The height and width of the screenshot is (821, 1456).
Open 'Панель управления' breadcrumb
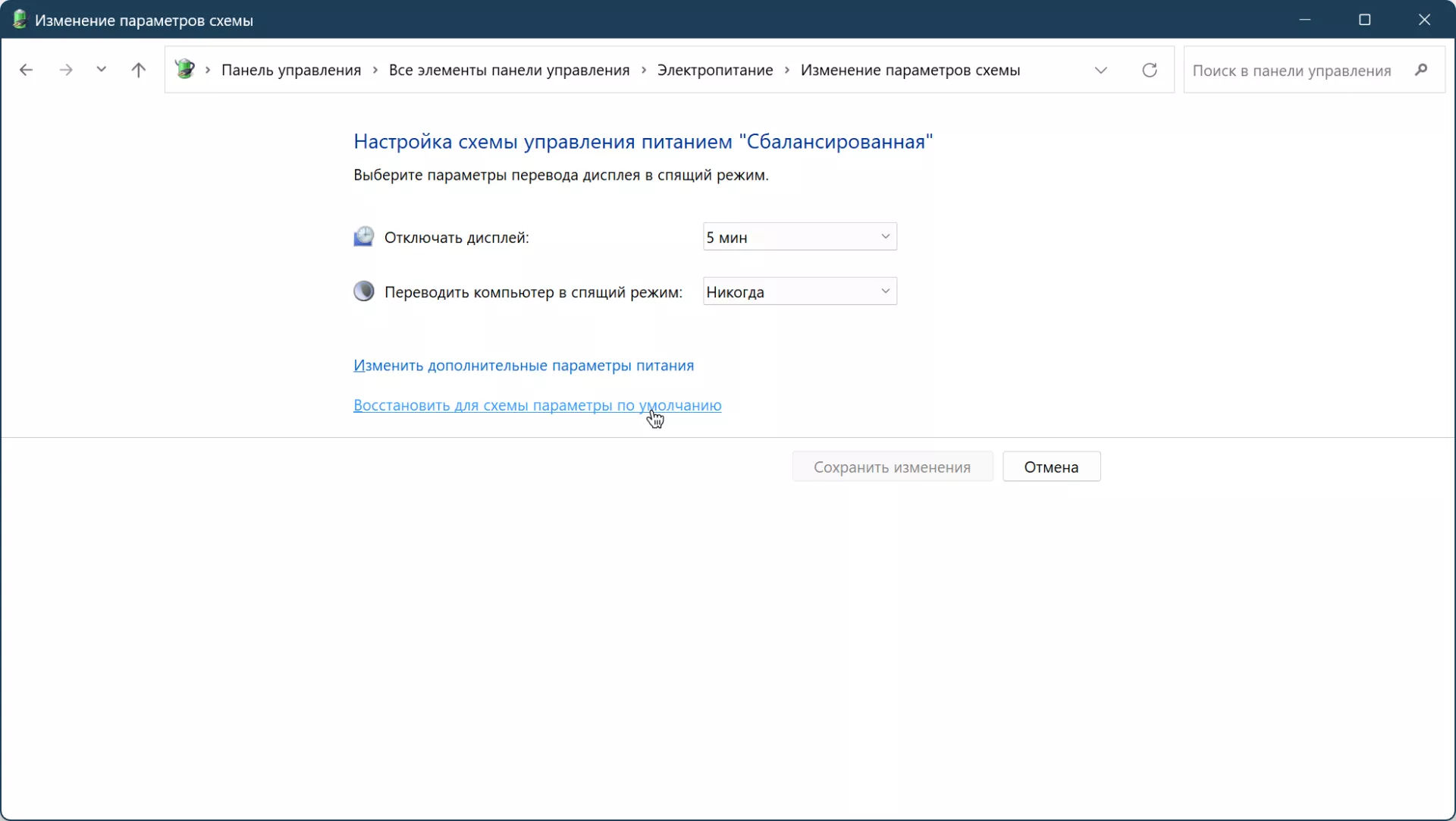tap(291, 70)
